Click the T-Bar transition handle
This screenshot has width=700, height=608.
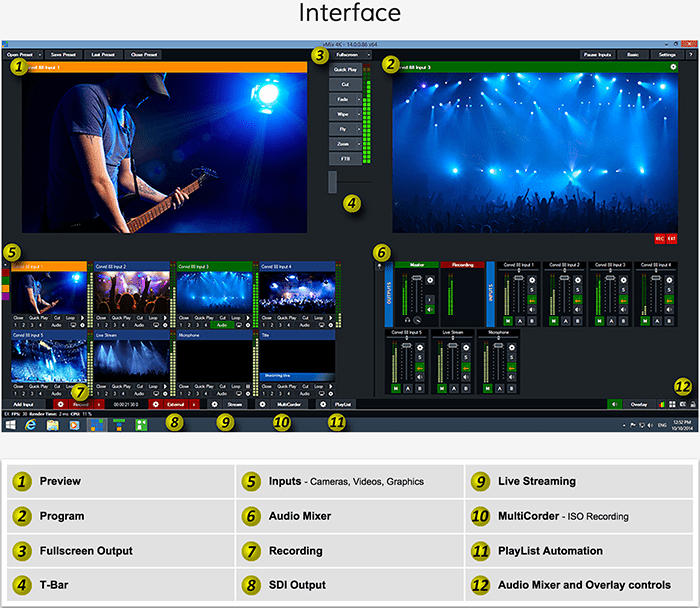click(333, 182)
